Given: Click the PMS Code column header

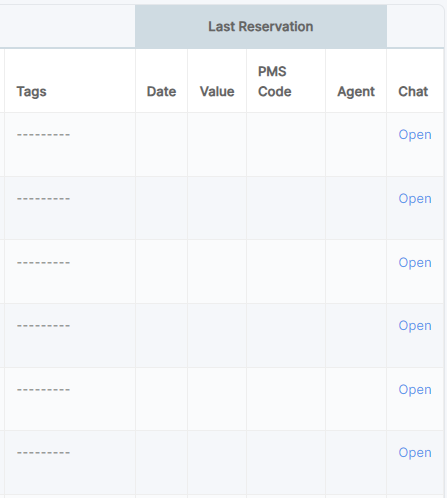Looking at the screenshot, I should pyautogui.click(x=275, y=82).
